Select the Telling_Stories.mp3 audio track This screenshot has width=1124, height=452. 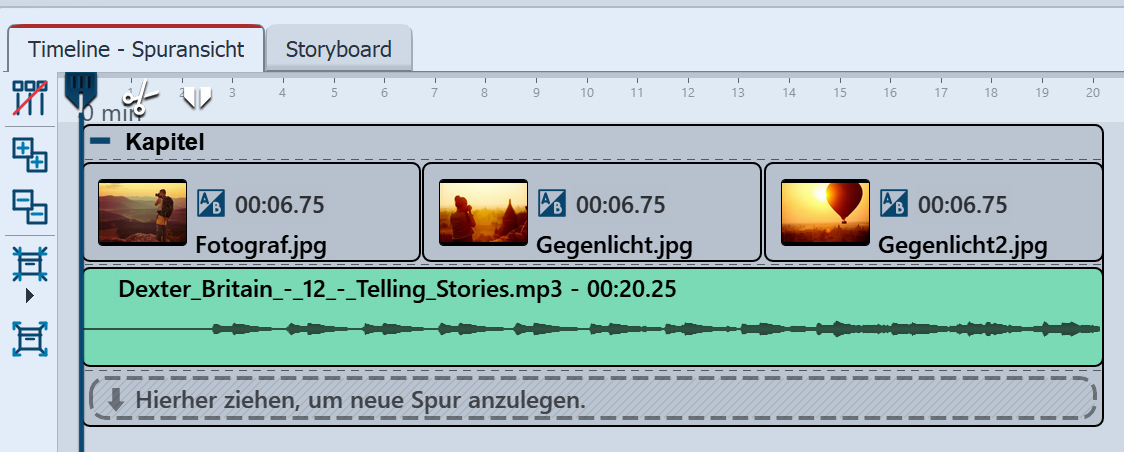592,330
